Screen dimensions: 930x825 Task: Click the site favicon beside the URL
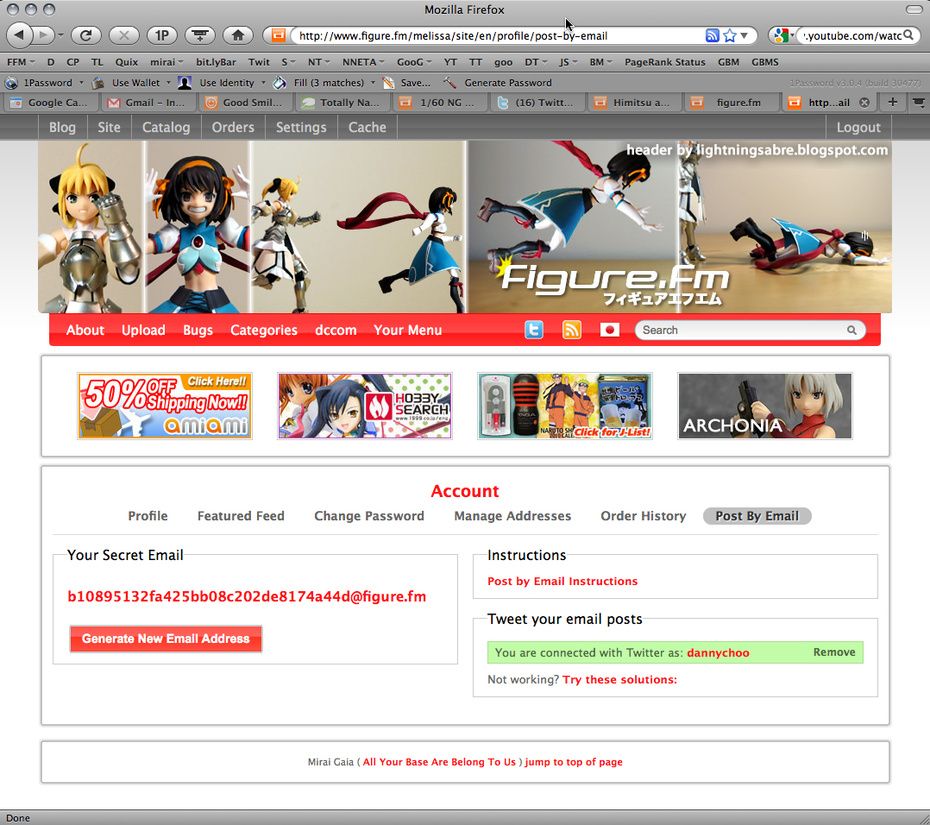278,36
